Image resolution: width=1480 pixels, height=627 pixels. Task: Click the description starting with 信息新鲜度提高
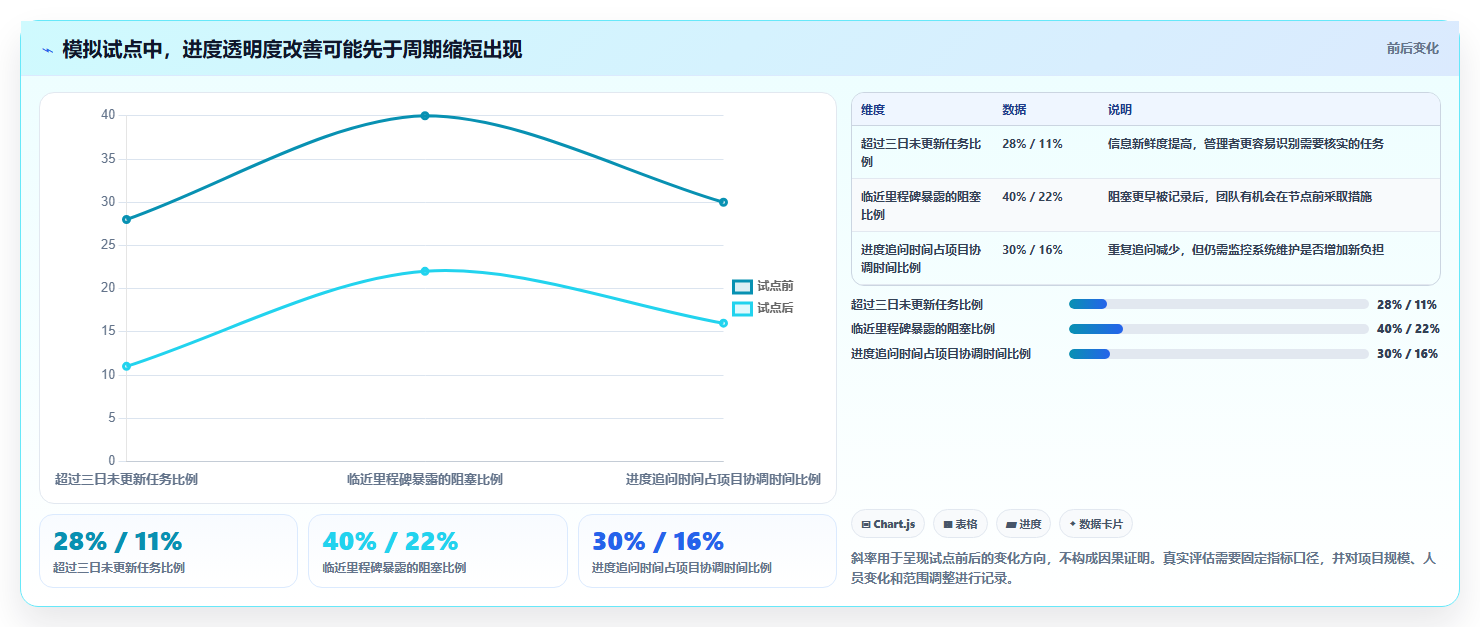pos(1246,144)
